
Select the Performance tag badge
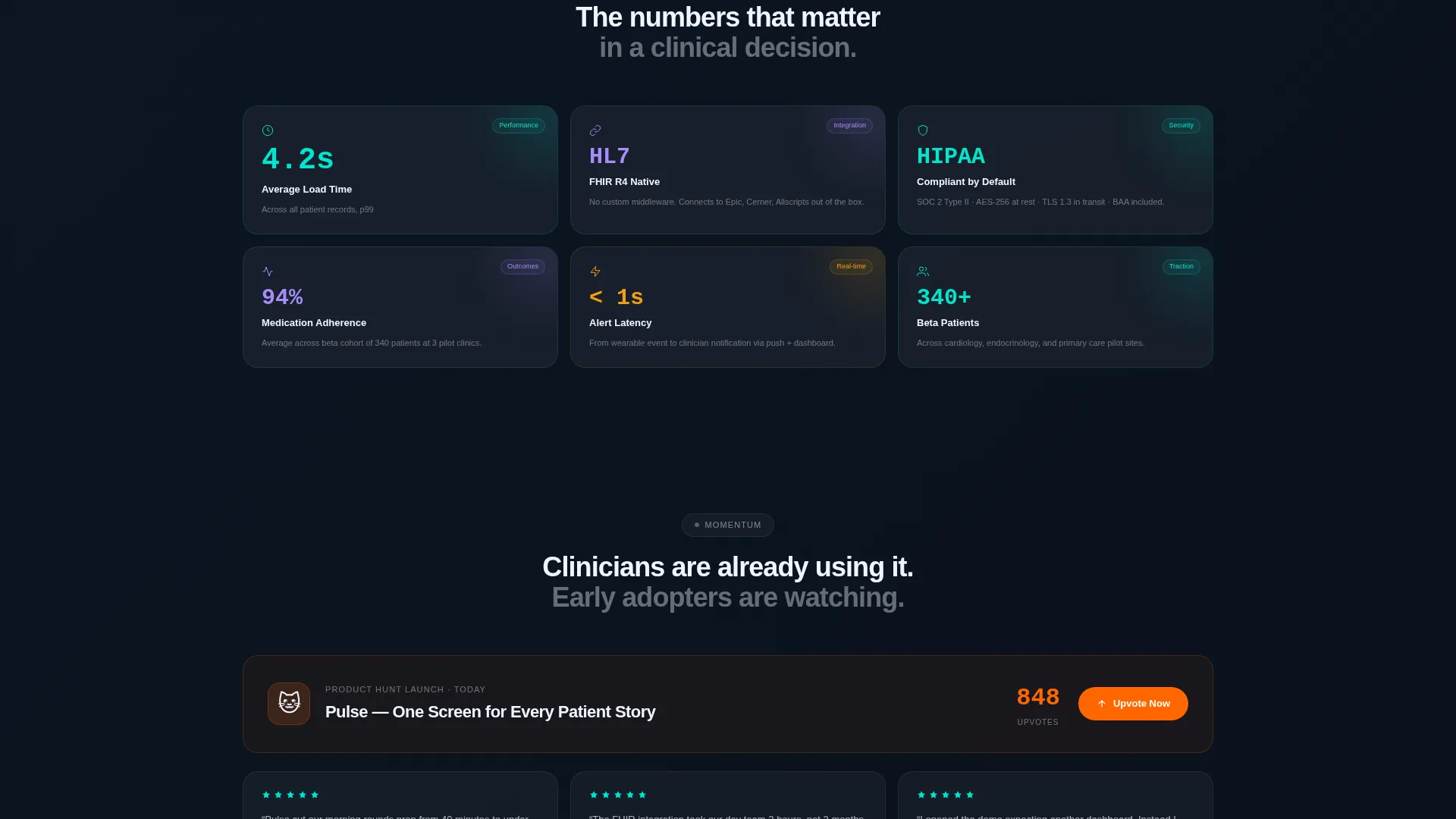(x=519, y=126)
